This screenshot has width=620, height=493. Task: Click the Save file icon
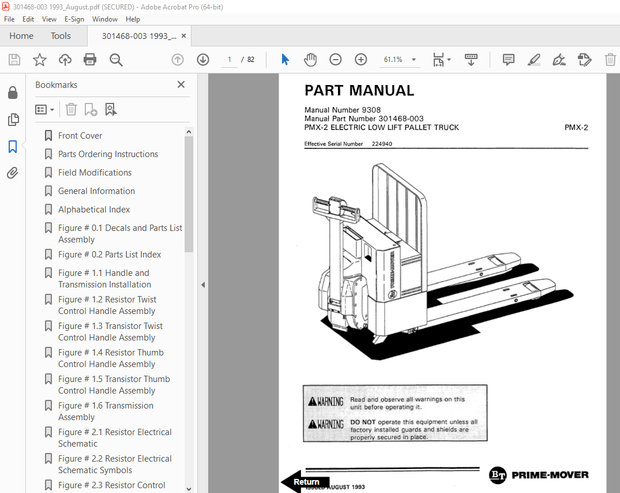(14, 60)
